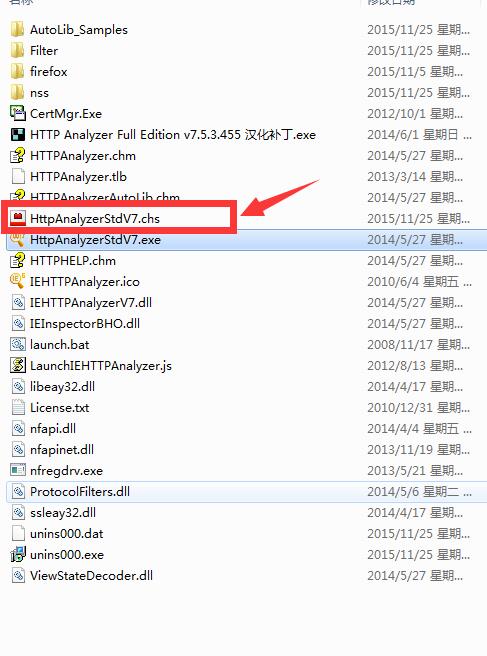487x656 pixels.
Task: Select the firefox folder name
Action: [49, 72]
